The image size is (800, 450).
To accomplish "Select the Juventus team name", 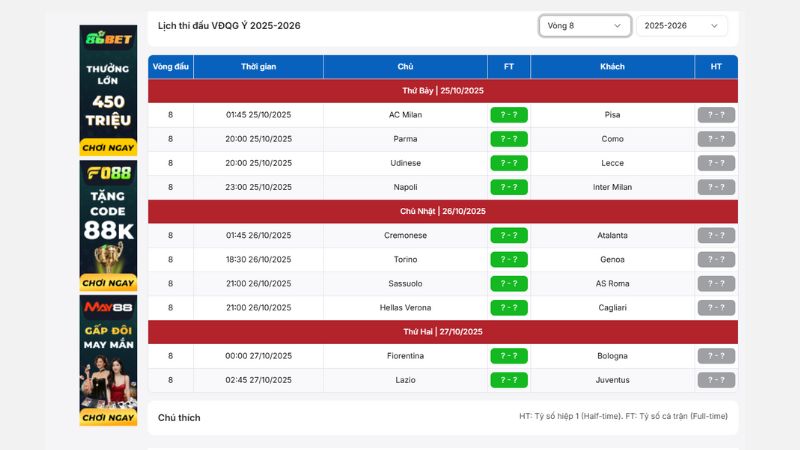I will (x=612, y=380).
